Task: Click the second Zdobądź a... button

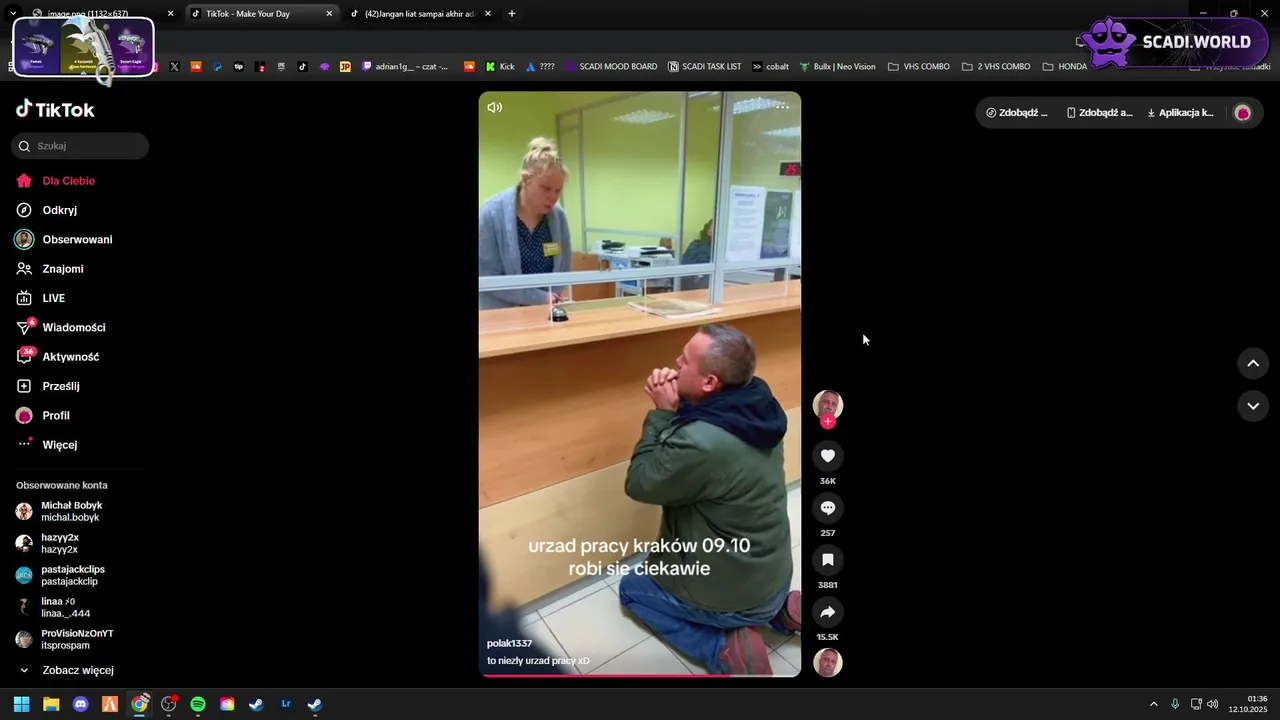Action: [x=1100, y=113]
